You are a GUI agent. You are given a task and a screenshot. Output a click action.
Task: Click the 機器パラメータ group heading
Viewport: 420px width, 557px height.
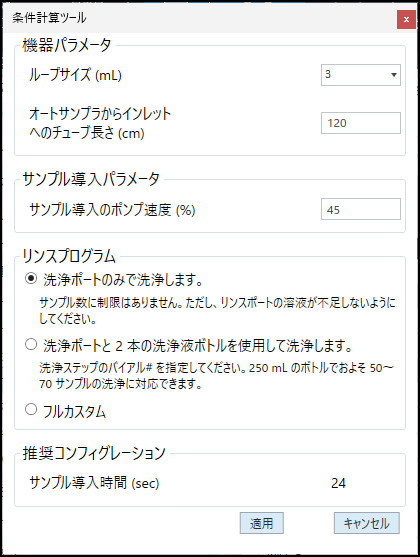pyautogui.click(x=67, y=45)
